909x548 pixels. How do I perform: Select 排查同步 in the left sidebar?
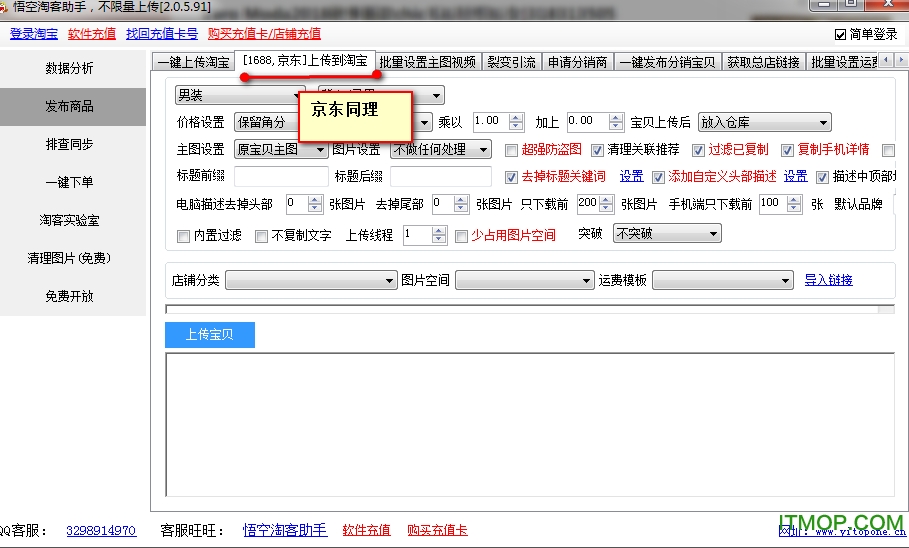pos(70,144)
